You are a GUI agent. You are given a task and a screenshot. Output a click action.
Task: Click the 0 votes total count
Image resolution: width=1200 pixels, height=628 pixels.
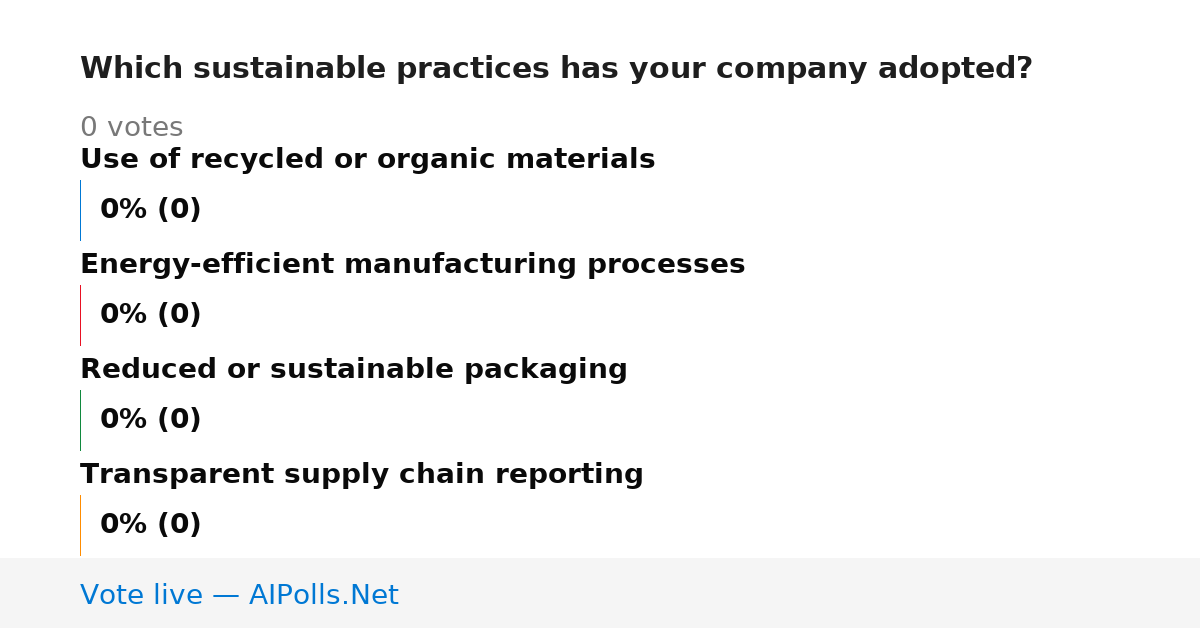click(131, 128)
